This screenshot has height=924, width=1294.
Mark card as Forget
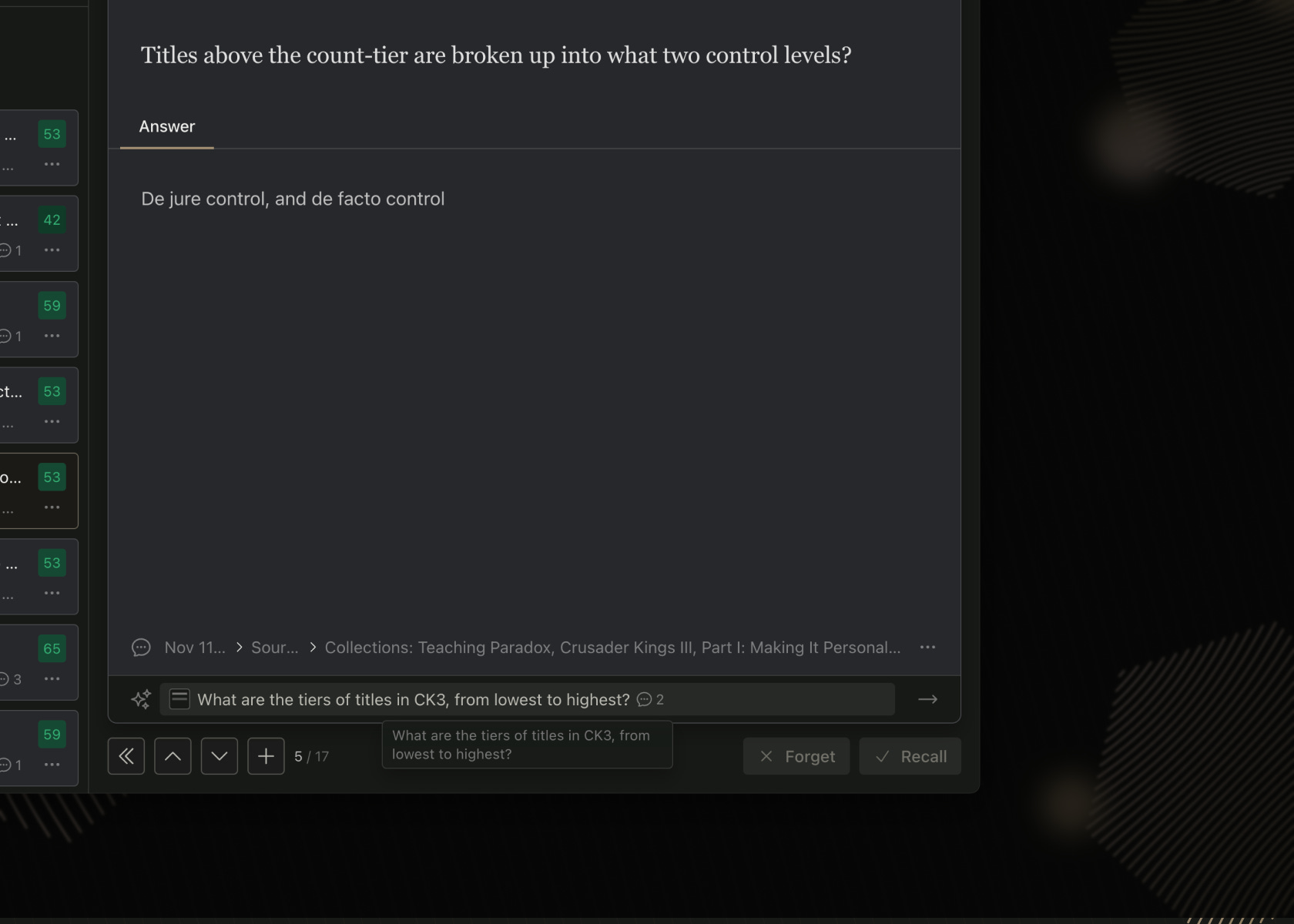(x=796, y=756)
